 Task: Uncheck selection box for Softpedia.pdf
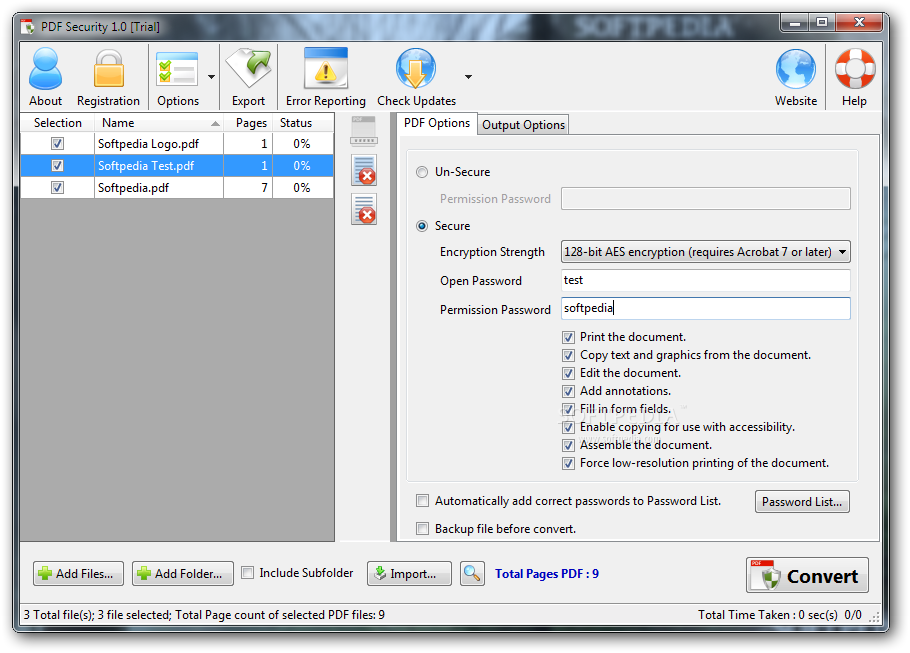coord(57,187)
